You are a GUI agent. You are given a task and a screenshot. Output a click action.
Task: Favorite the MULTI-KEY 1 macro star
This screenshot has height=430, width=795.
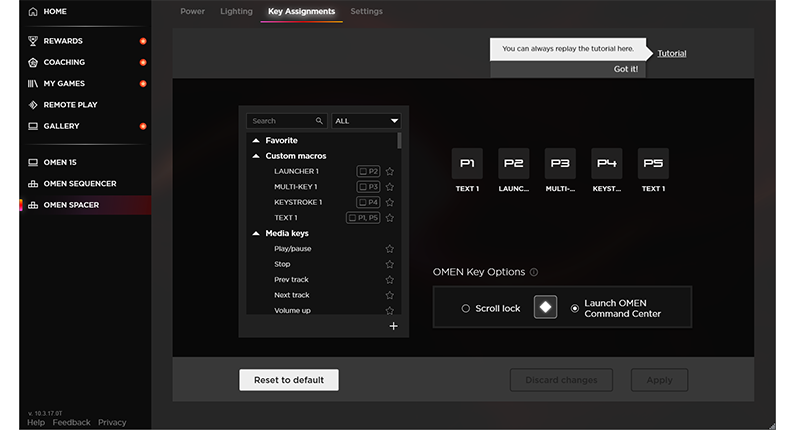tap(389, 187)
